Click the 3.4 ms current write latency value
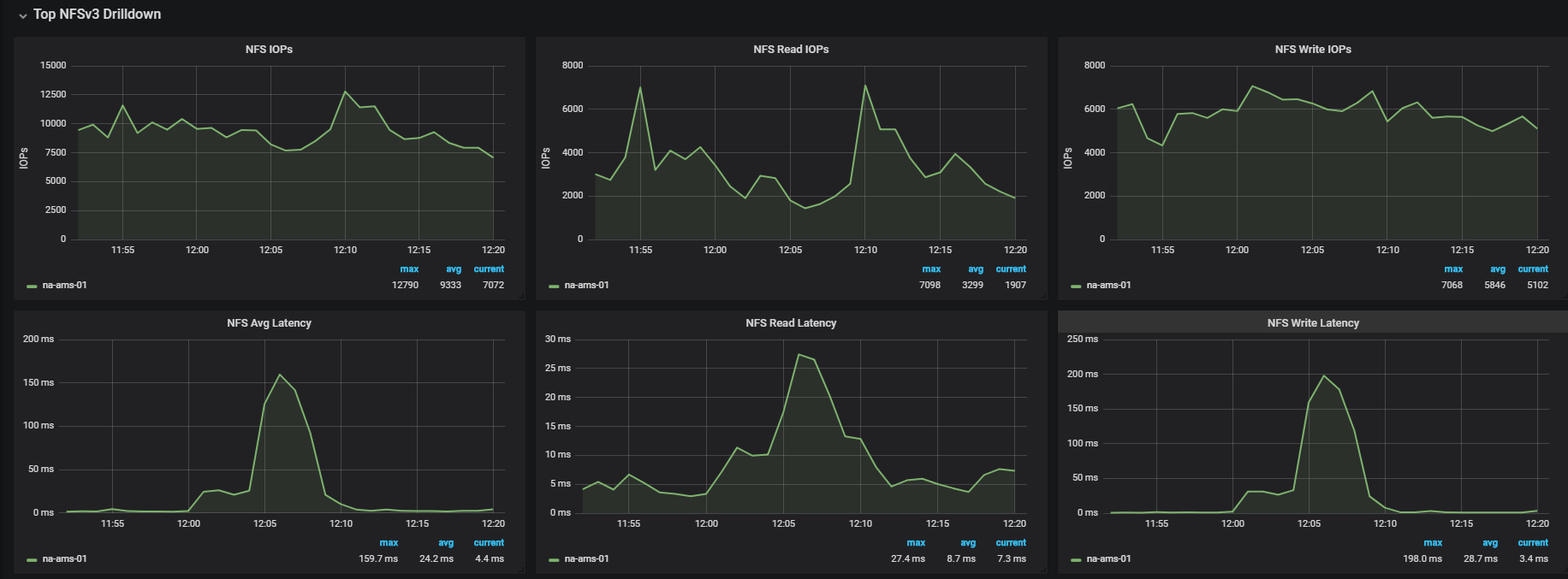 pos(1534,559)
